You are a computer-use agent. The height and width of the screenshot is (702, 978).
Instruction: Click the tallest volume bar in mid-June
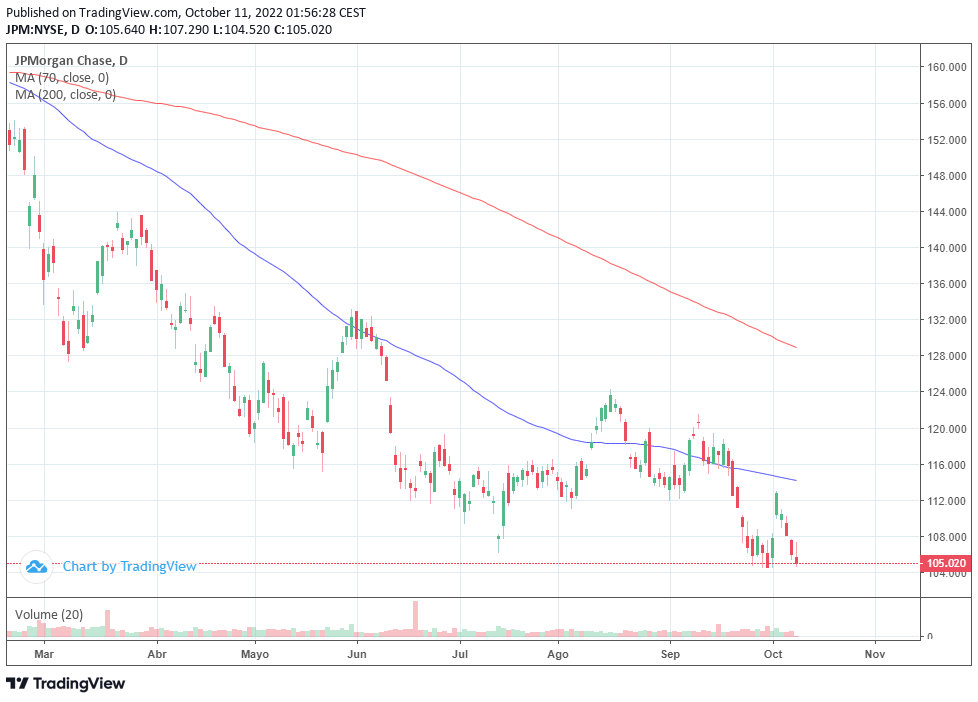(415, 618)
